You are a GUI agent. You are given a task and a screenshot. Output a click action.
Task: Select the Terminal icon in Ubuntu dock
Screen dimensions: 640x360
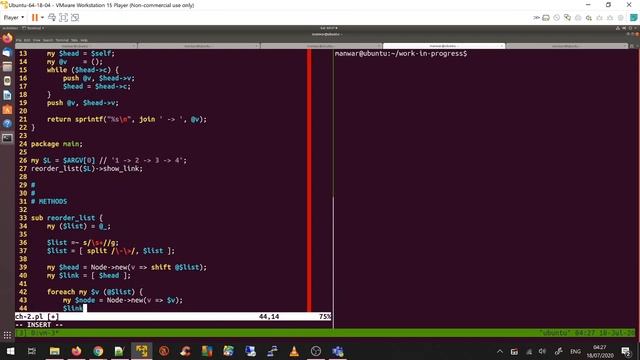click(x=7, y=138)
